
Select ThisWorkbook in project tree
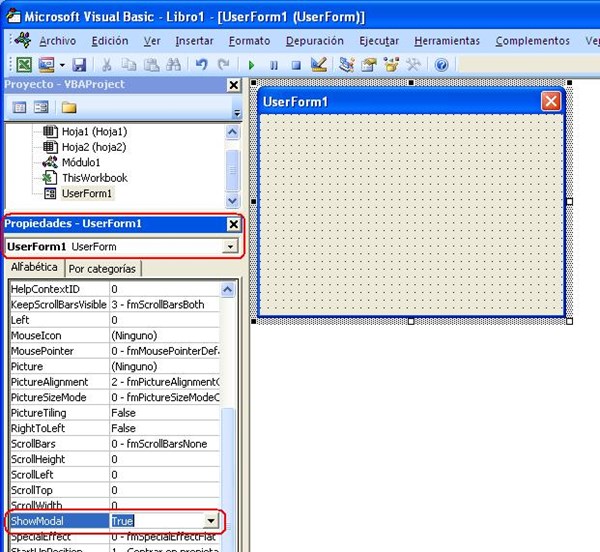pos(95,178)
